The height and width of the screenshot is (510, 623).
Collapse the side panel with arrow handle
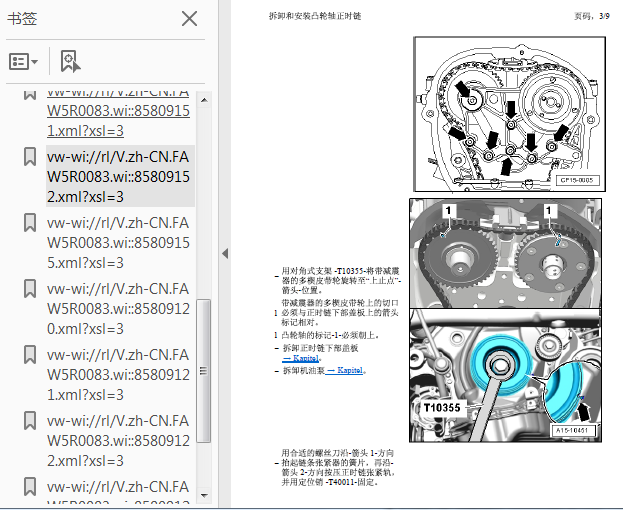(225, 253)
